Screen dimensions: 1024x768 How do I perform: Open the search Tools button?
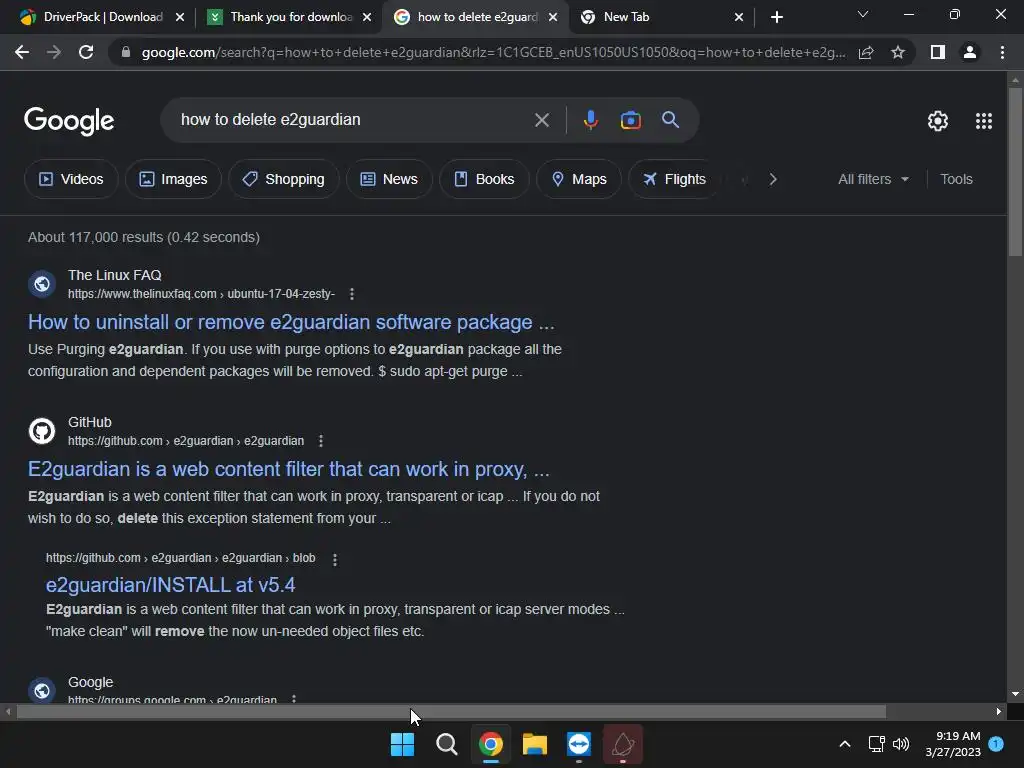pyautogui.click(x=956, y=179)
